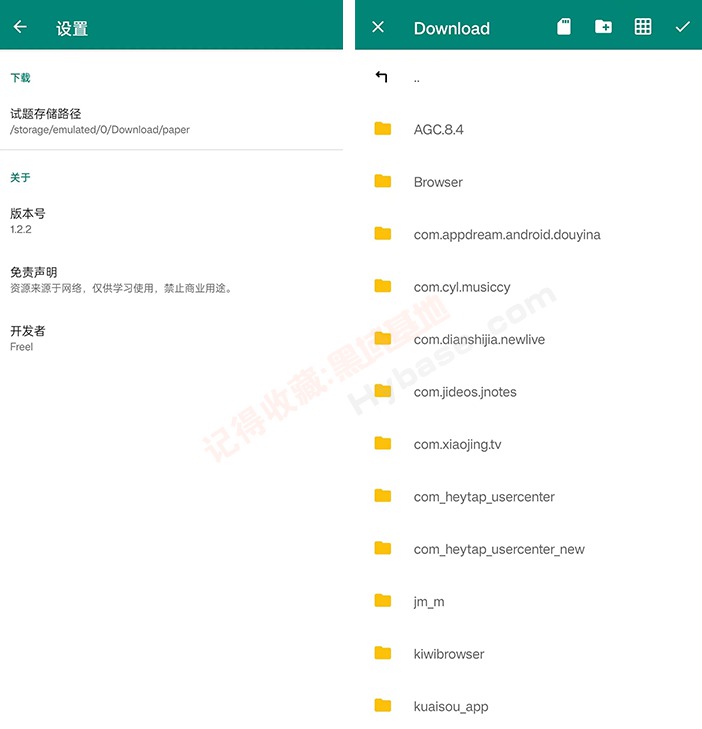Tap the 开发者 entry

tap(171, 338)
